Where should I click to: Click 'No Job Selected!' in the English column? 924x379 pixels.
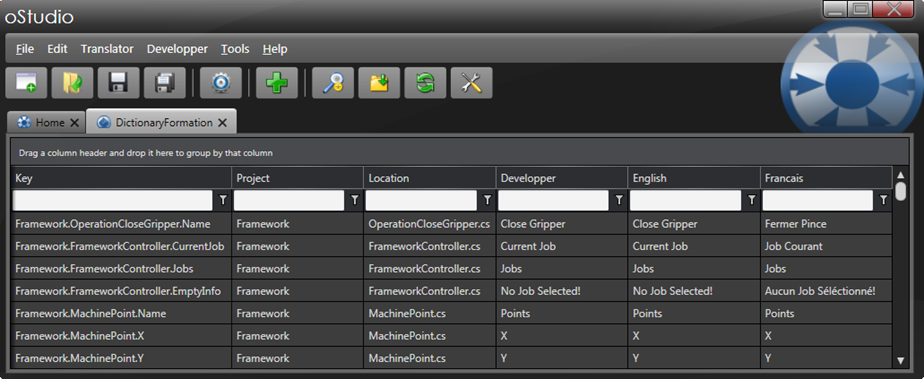[694, 291]
